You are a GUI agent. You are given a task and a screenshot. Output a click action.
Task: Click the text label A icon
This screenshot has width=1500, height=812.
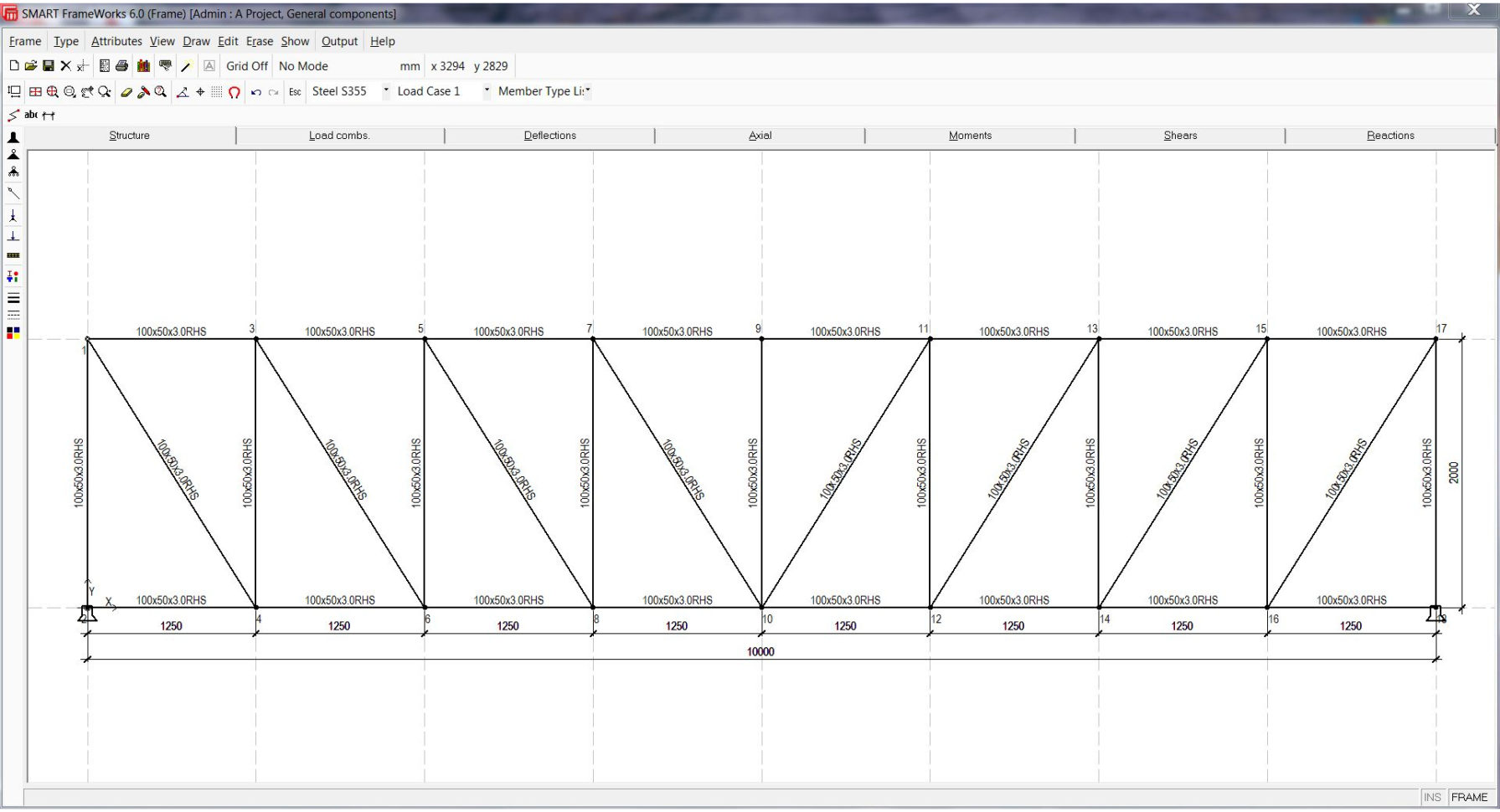coord(208,65)
